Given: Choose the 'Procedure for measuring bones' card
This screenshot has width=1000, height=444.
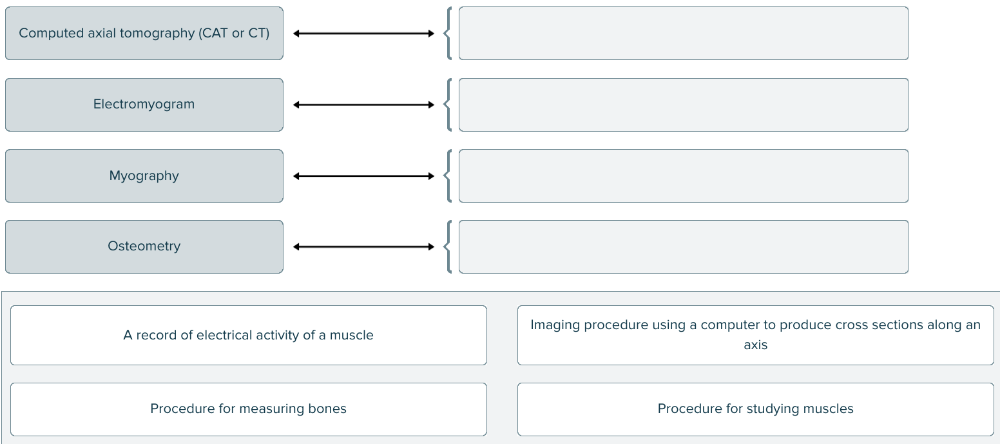Looking at the screenshot, I should pyautogui.click(x=248, y=409).
